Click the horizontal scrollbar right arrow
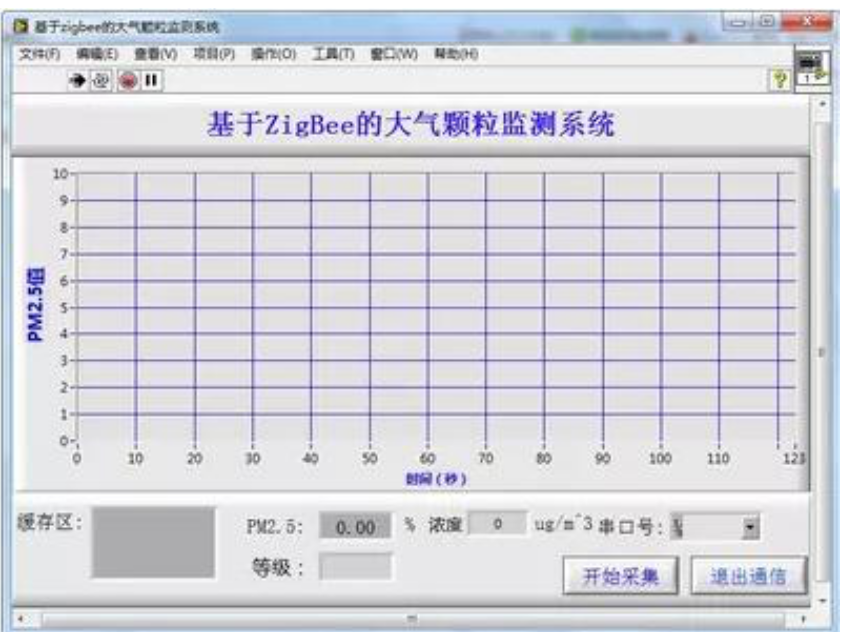The image size is (847, 632). point(803,619)
